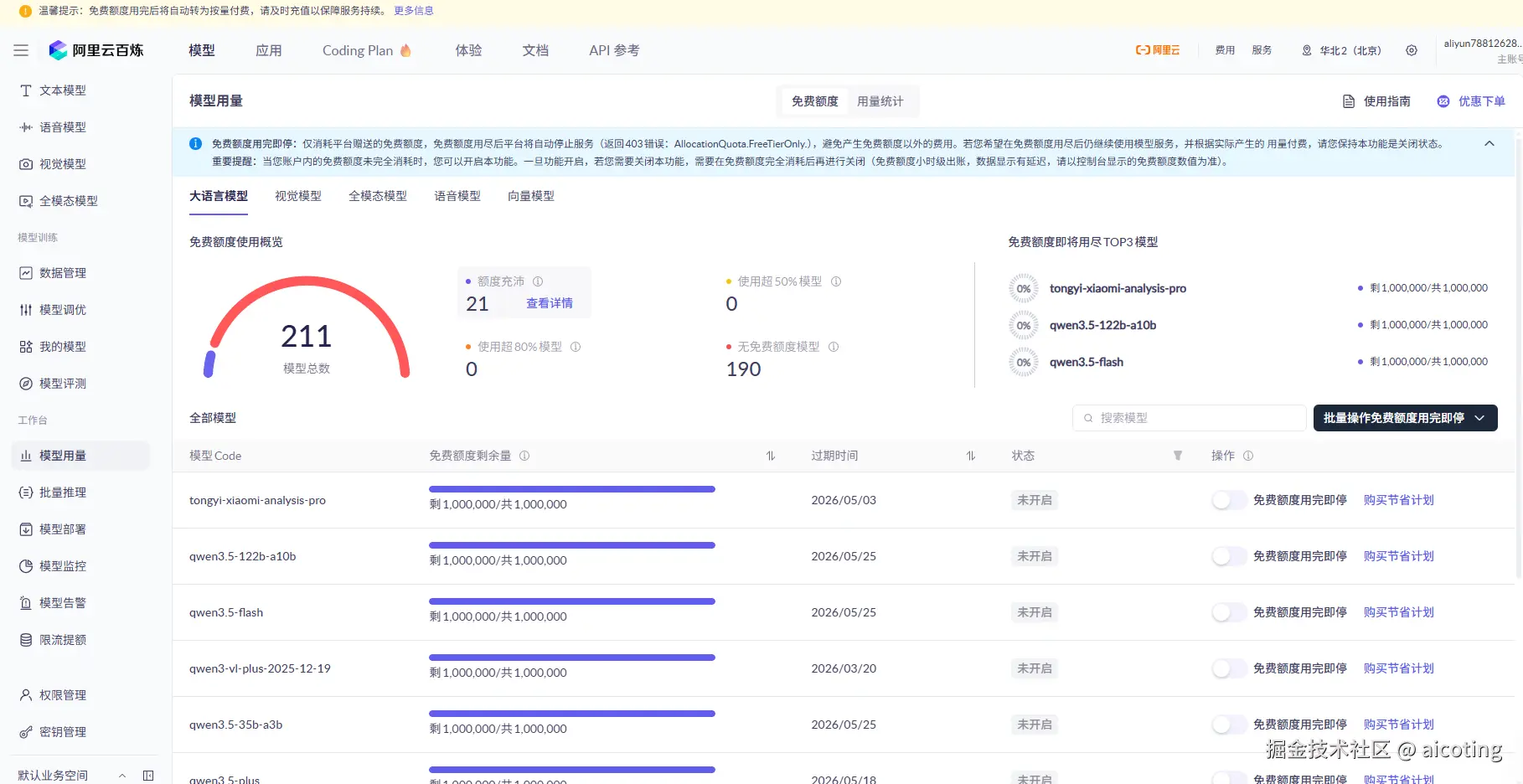1523x784 pixels.
Task: Select the 语音模型 tab
Action: click(457, 196)
